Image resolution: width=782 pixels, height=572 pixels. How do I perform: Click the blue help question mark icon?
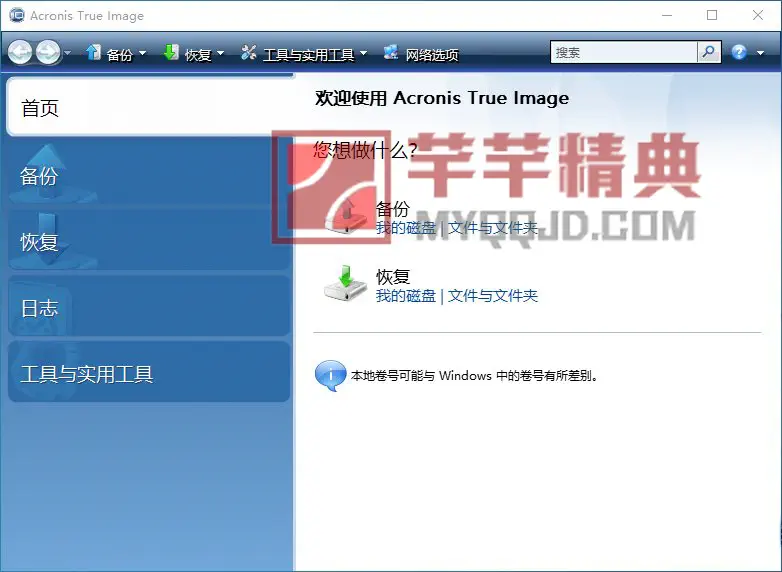pyautogui.click(x=739, y=52)
